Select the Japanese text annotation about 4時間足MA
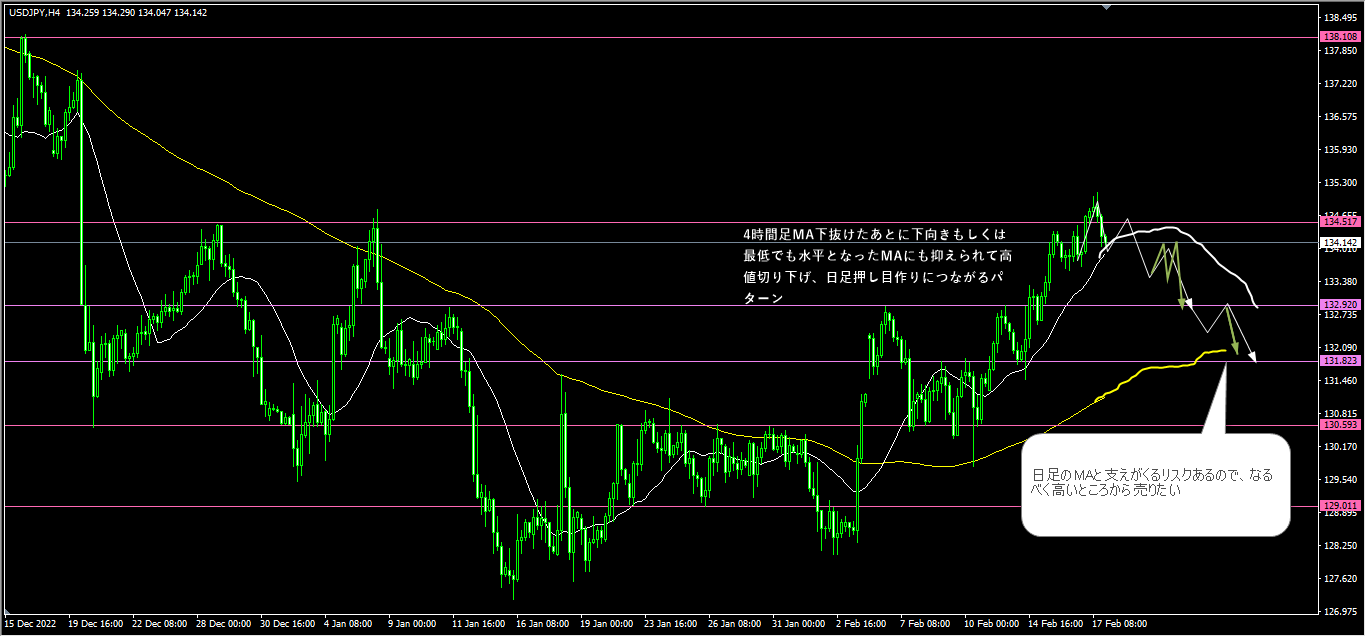Viewport: 1366px width, 637px height. 870,265
